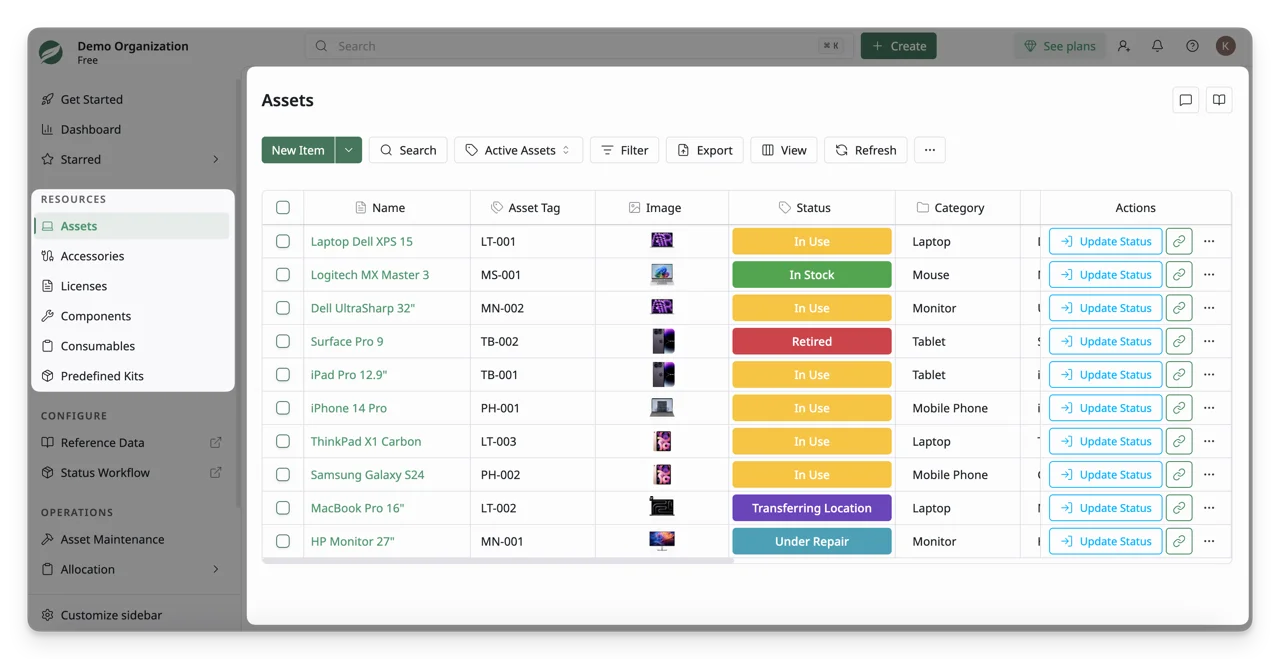Open Reference Data external link icon
Screen dimensions: 1280x659
pyautogui.click(x=216, y=443)
